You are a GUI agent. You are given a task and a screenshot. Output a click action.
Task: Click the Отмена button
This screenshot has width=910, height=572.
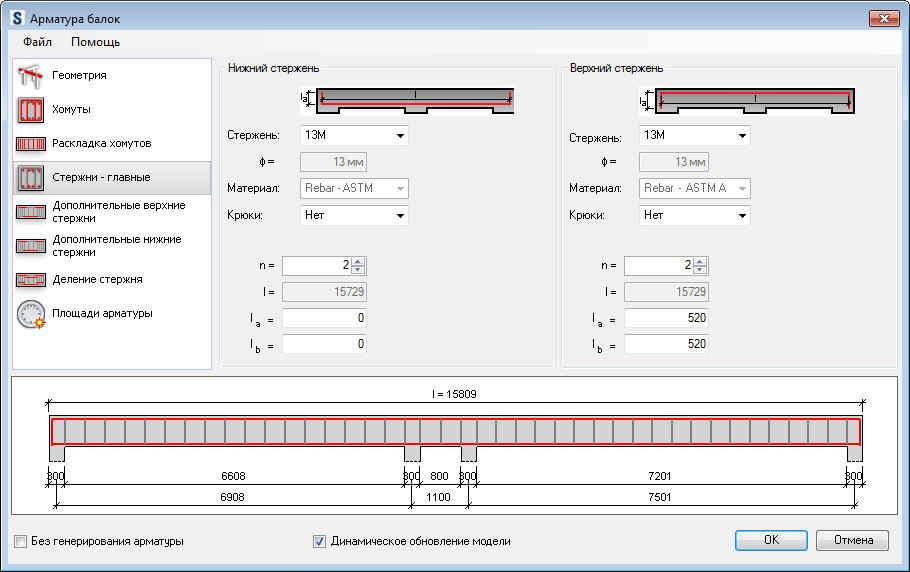point(853,540)
